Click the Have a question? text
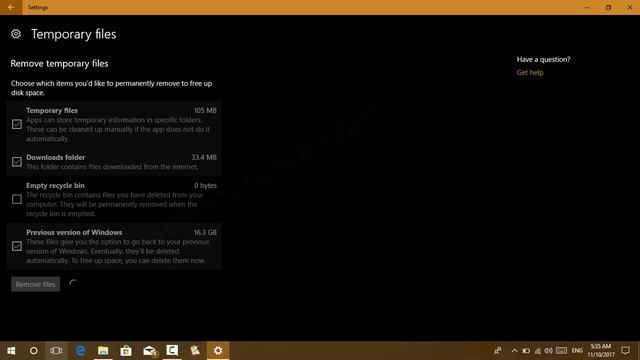Viewport: 640px width, 360px height. coord(543,60)
